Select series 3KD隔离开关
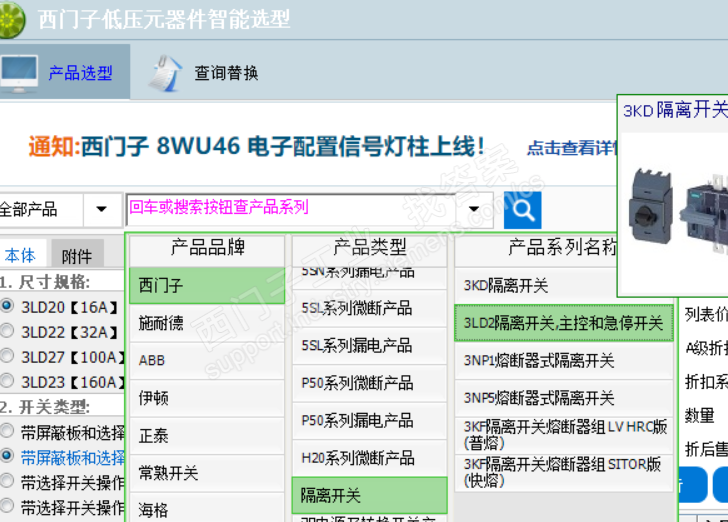 536,286
